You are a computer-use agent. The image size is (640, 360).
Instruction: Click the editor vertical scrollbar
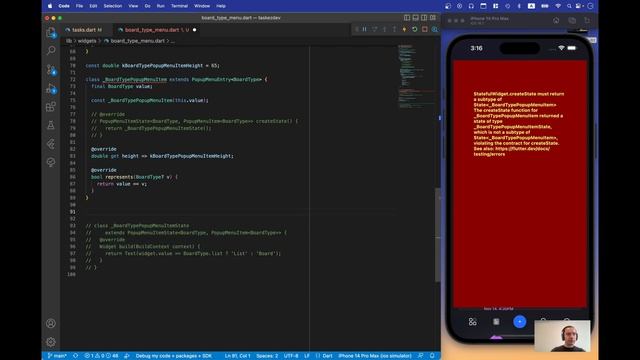438,235
